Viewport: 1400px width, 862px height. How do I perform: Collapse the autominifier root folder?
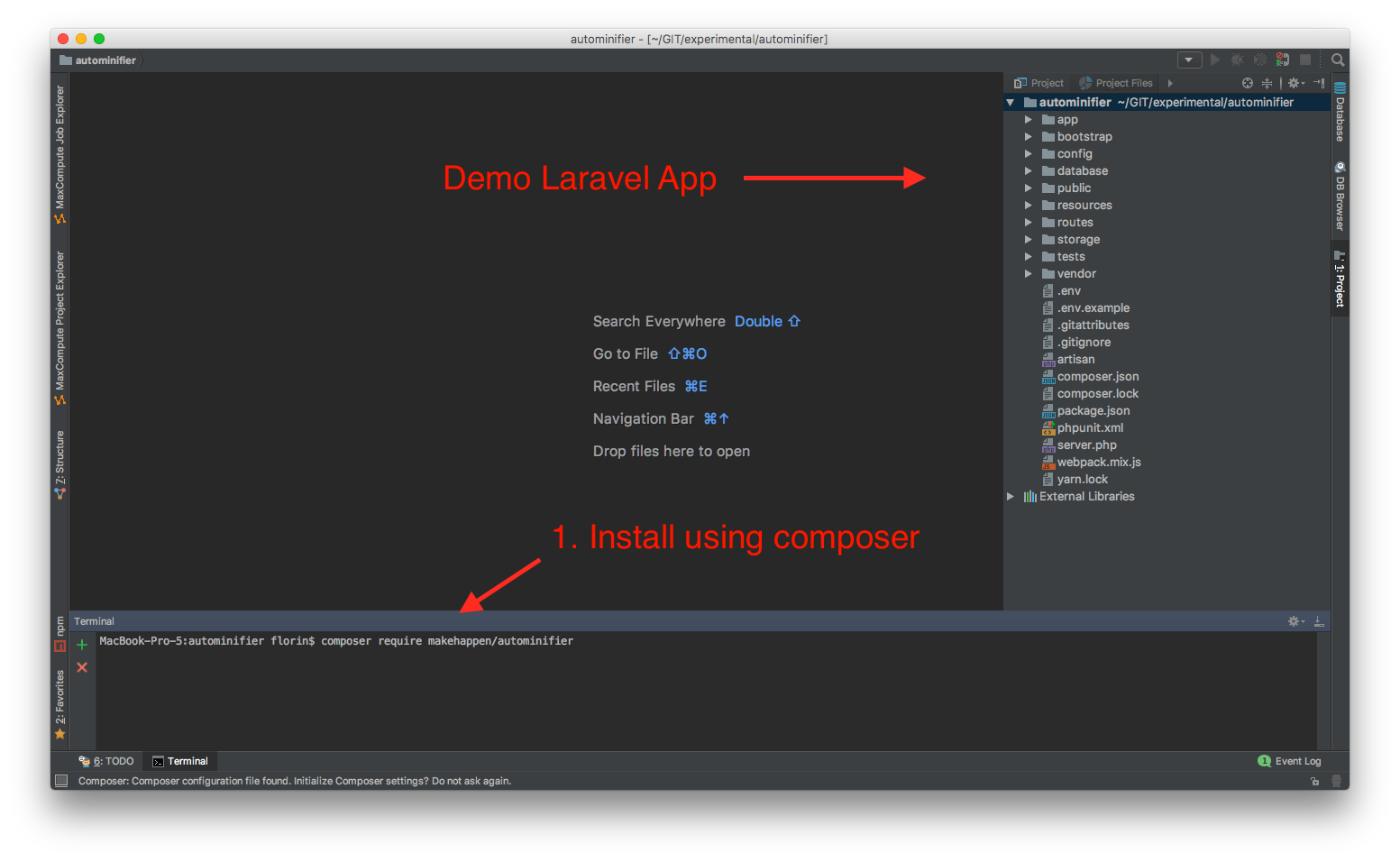1011,103
